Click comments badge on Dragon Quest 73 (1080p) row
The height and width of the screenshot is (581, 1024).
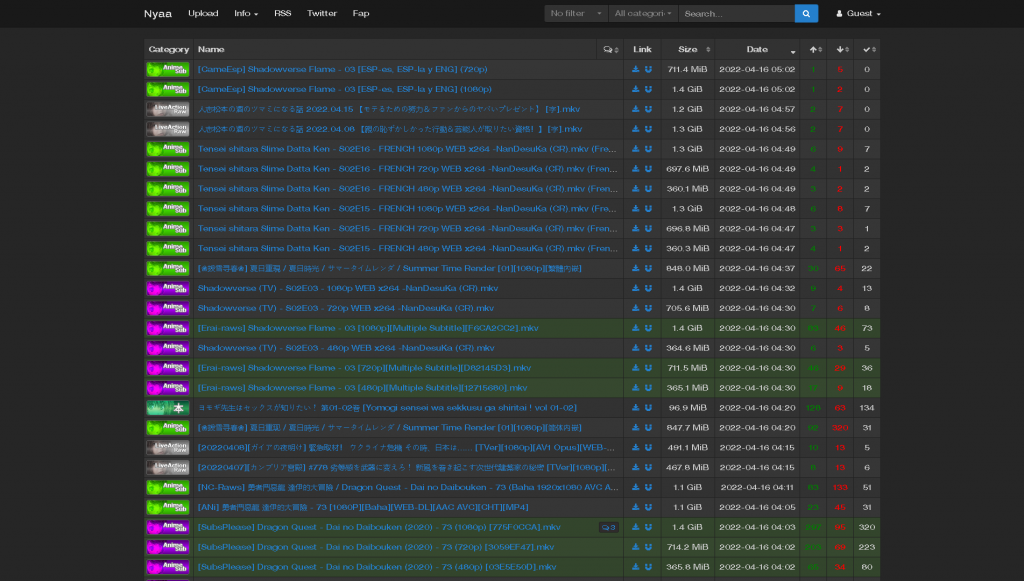(x=608, y=527)
